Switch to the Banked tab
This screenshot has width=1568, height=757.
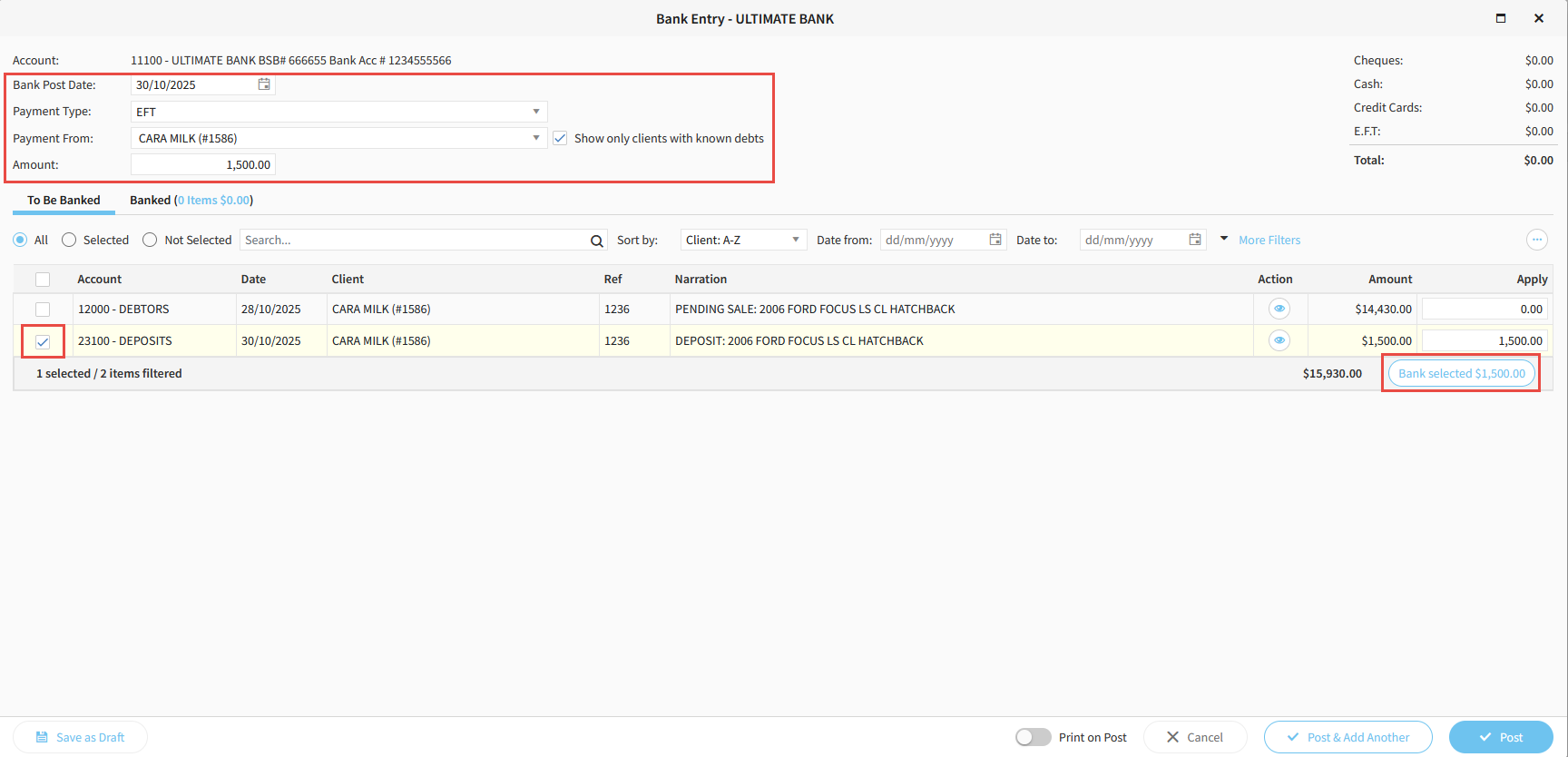(191, 200)
